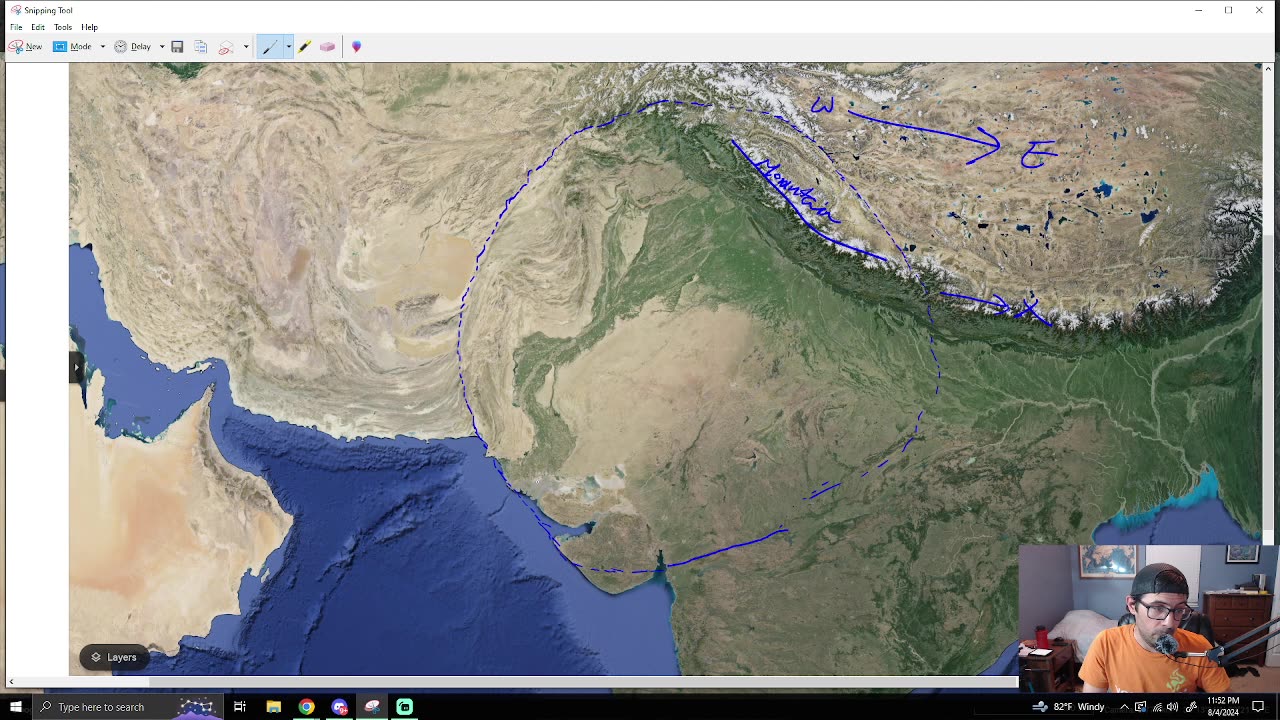Click the display tray icon
The width and height of the screenshot is (1280, 720).
(1140, 707)
